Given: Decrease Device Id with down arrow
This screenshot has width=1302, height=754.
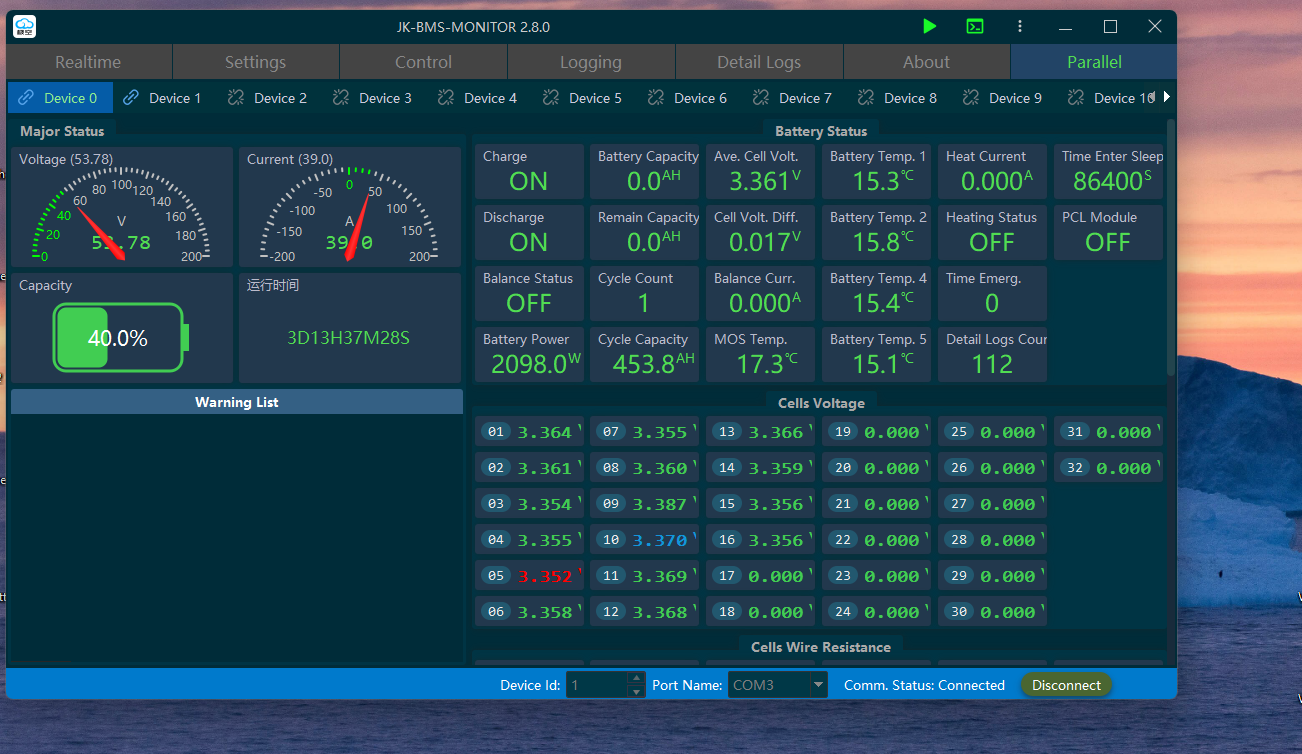Looking at the screenshot, I should pos(636,691).
